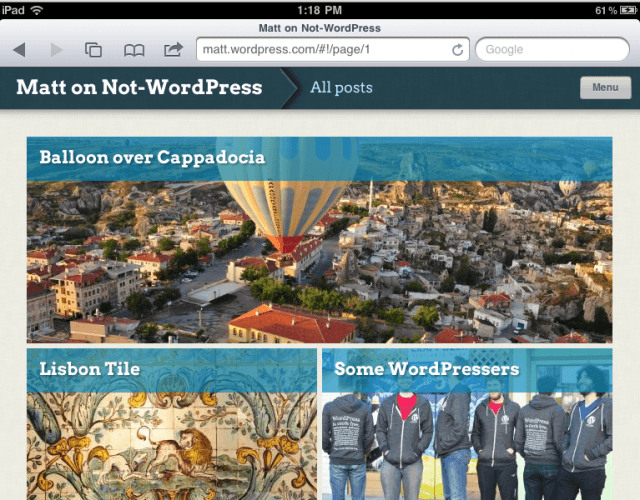Open the Some WordPressers post title

coord(427,369)
